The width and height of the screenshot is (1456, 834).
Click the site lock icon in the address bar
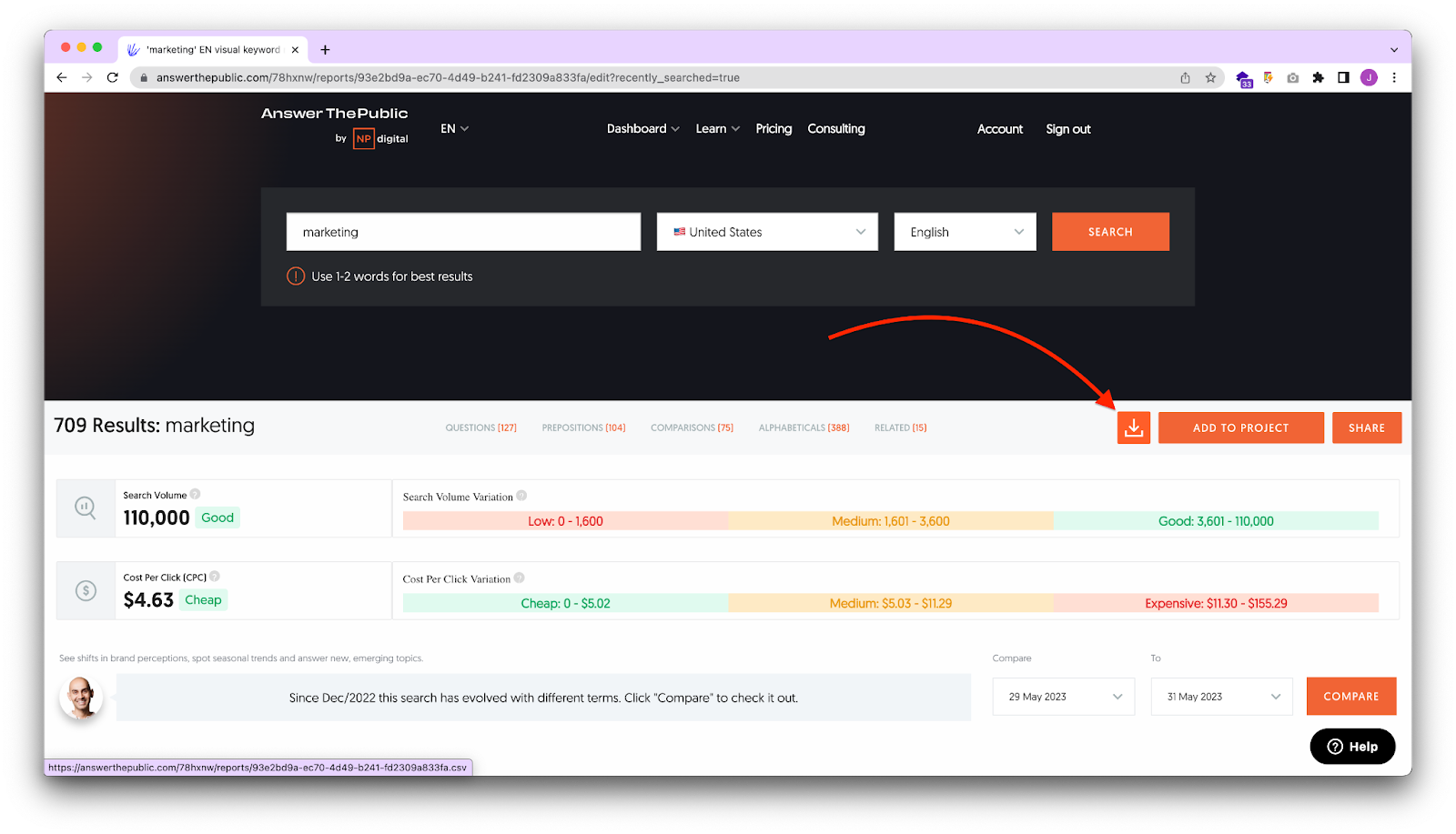(x=144, y=78)
